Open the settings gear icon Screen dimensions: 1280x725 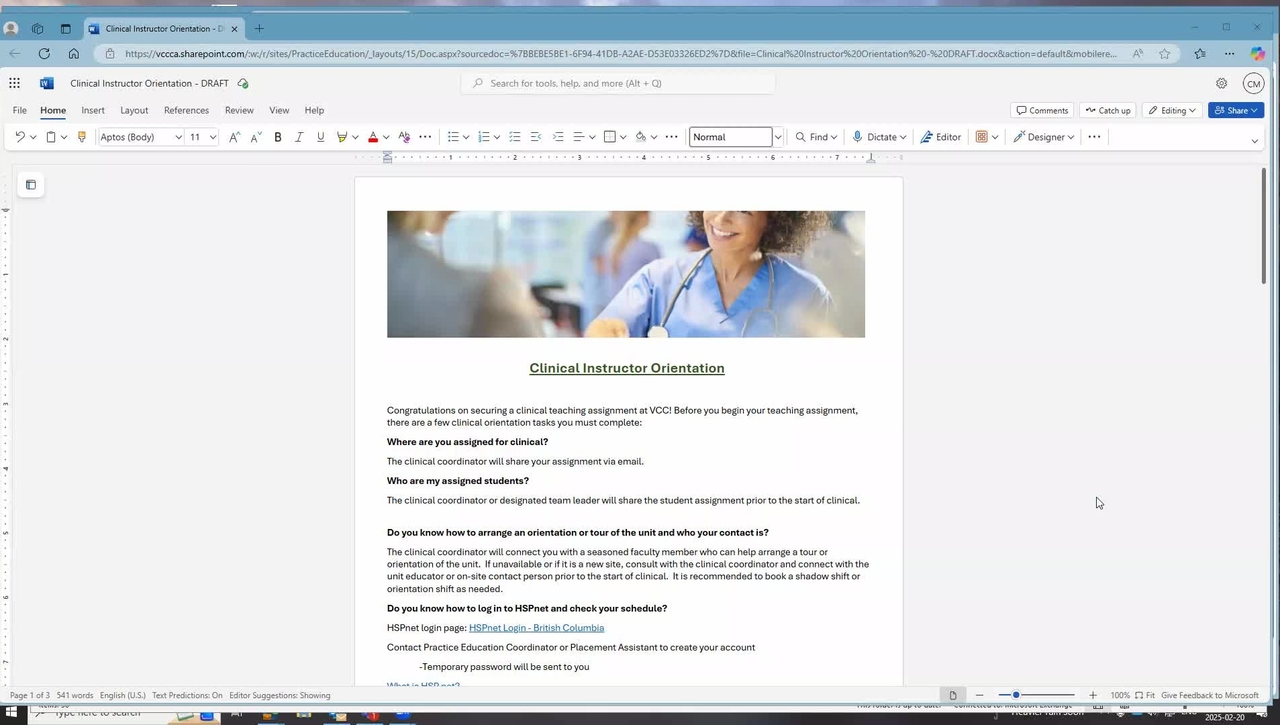(1221, 83)
